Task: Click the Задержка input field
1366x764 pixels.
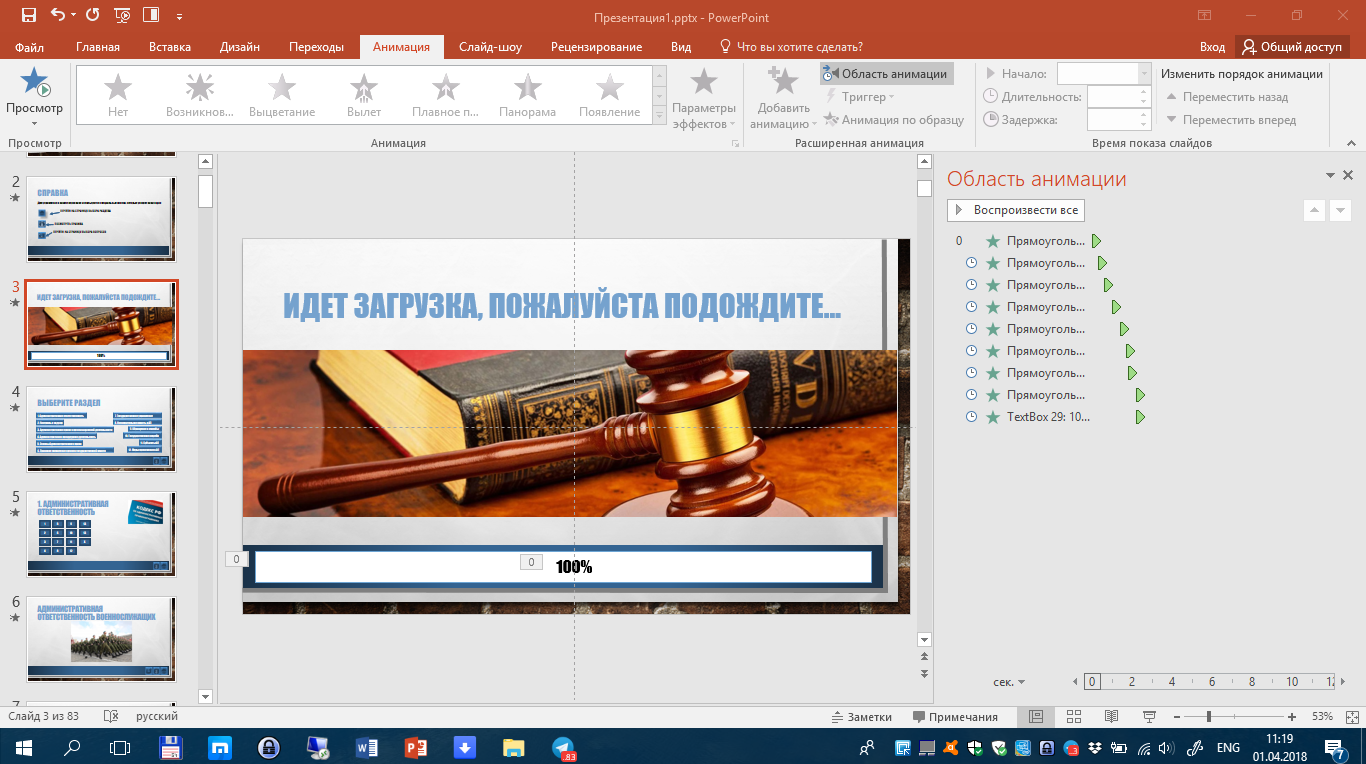Action: click(x=1119, y=120)
